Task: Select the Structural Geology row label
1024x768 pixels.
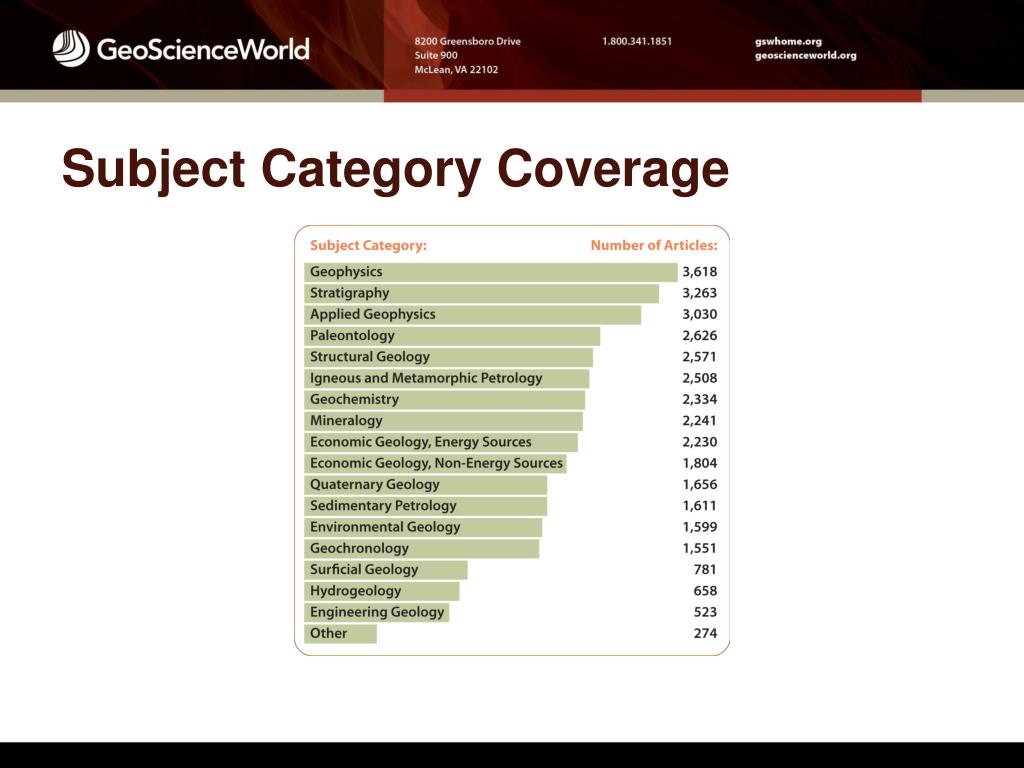Action: [370, 357]
